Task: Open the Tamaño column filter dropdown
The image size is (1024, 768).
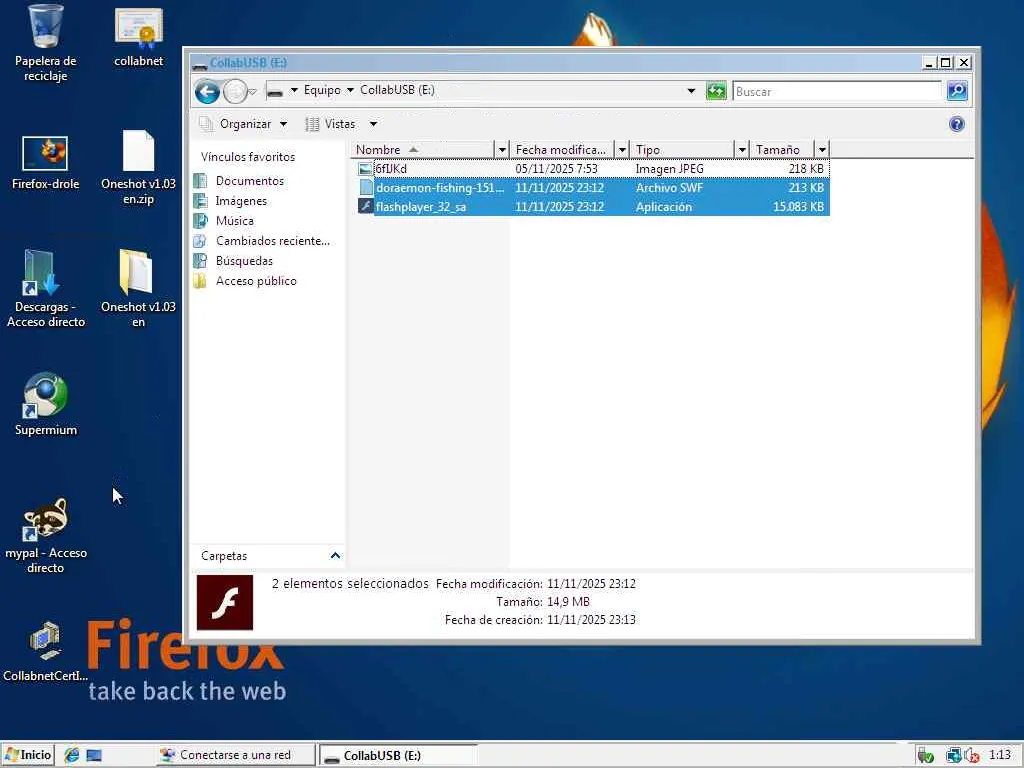Action: (822, 150)
